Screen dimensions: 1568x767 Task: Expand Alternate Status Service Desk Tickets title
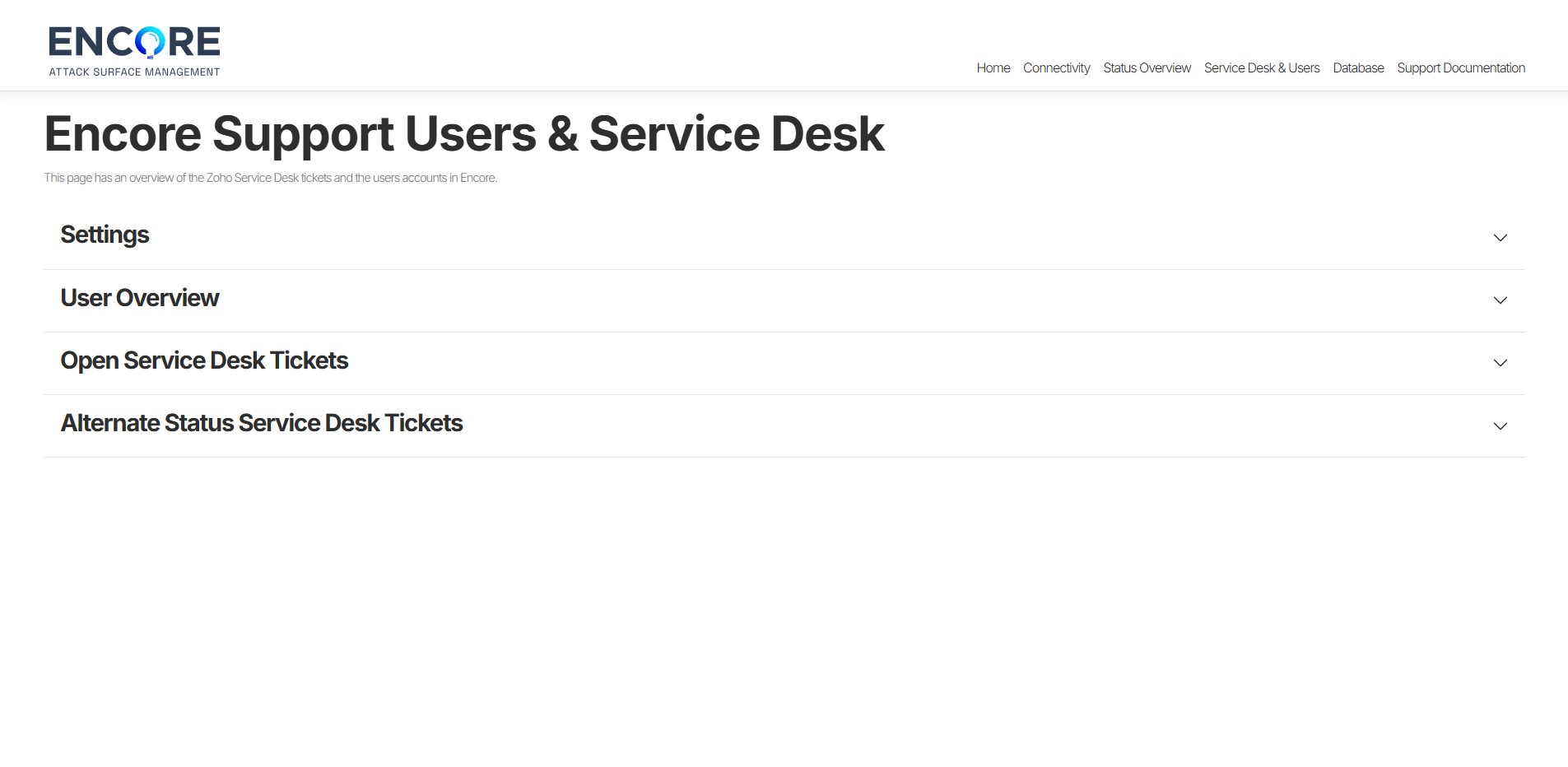tap(261, 423)
